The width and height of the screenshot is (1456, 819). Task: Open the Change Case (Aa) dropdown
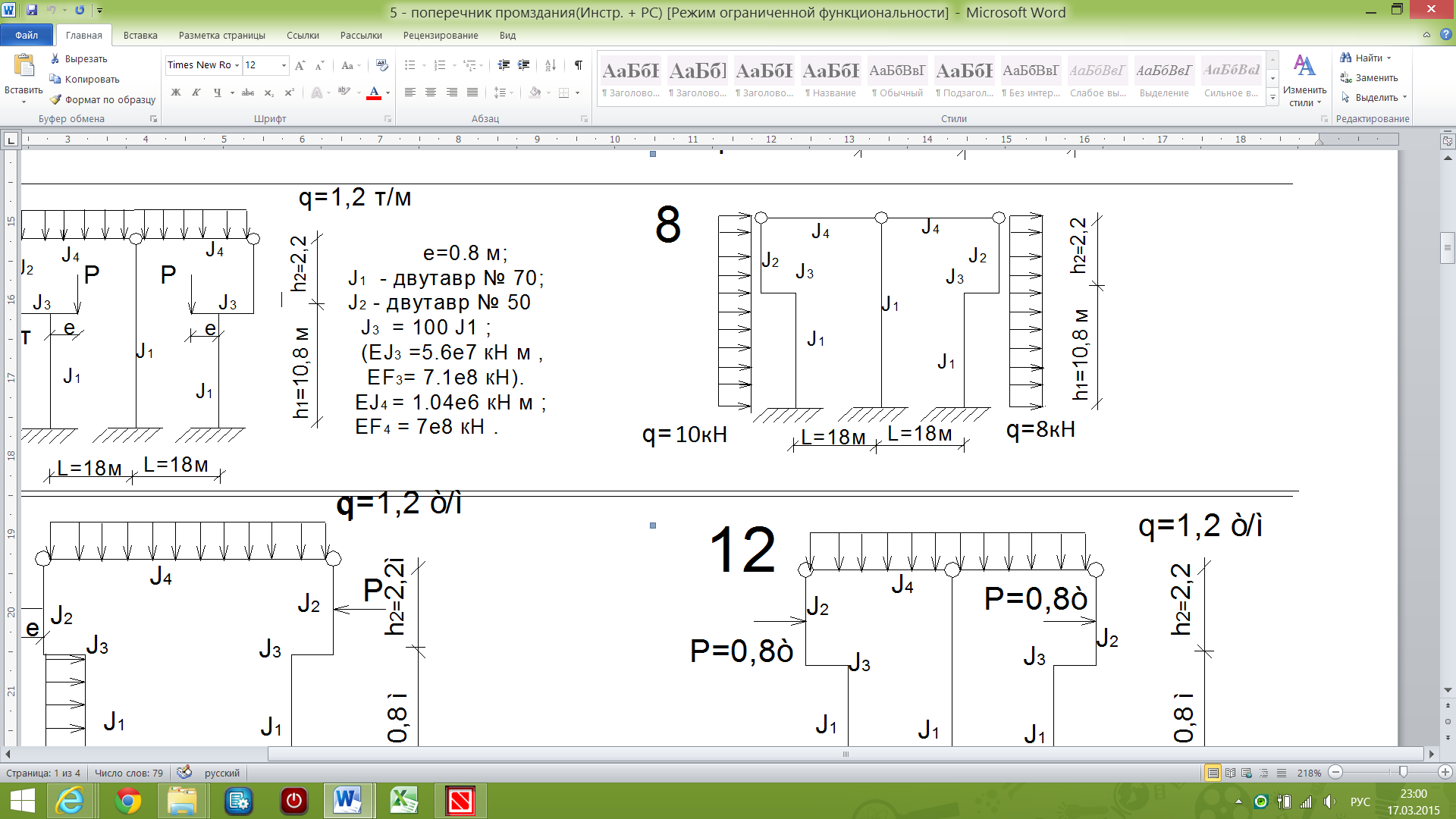[x=350, y=65]
